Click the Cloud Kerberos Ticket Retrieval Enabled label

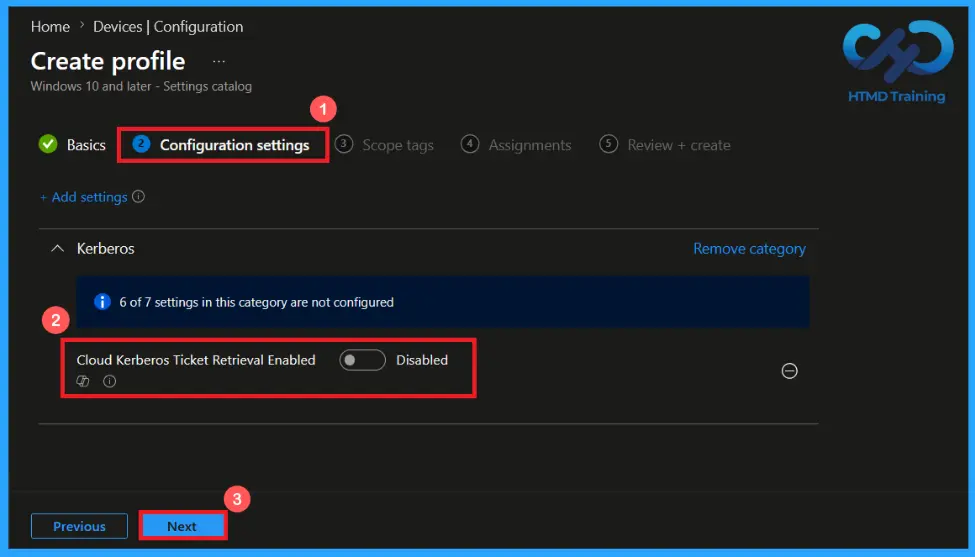(x=196, y=360)
